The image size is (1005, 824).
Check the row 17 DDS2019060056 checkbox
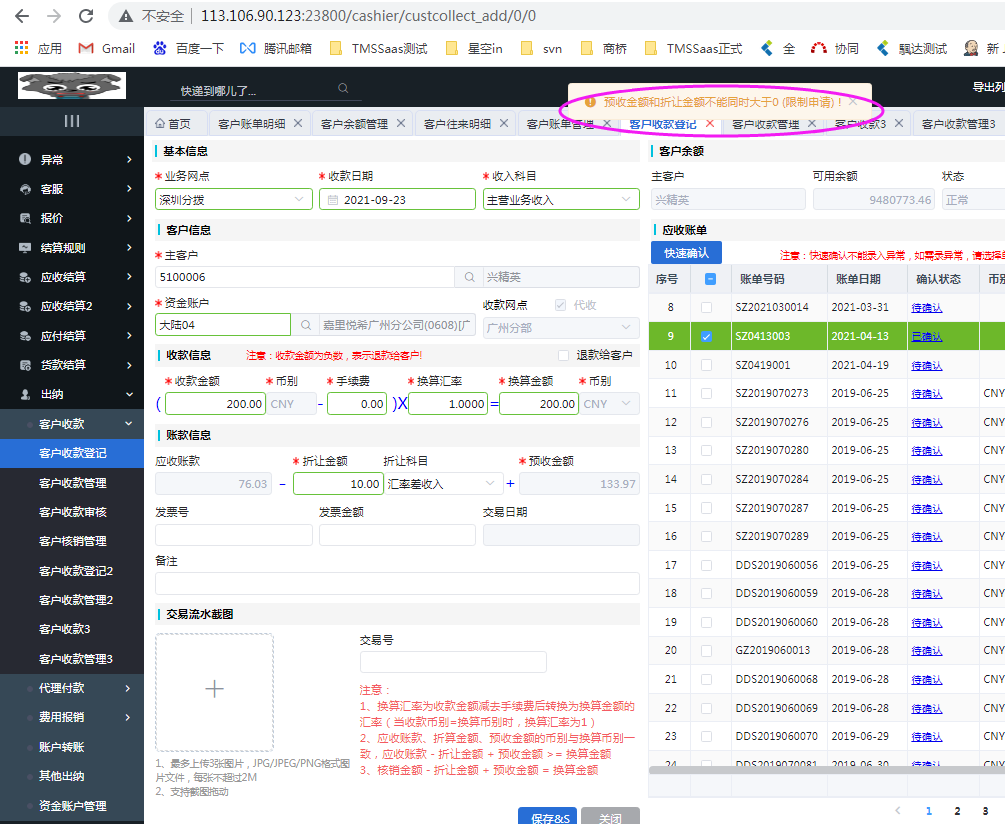click(x=706, y=565)
